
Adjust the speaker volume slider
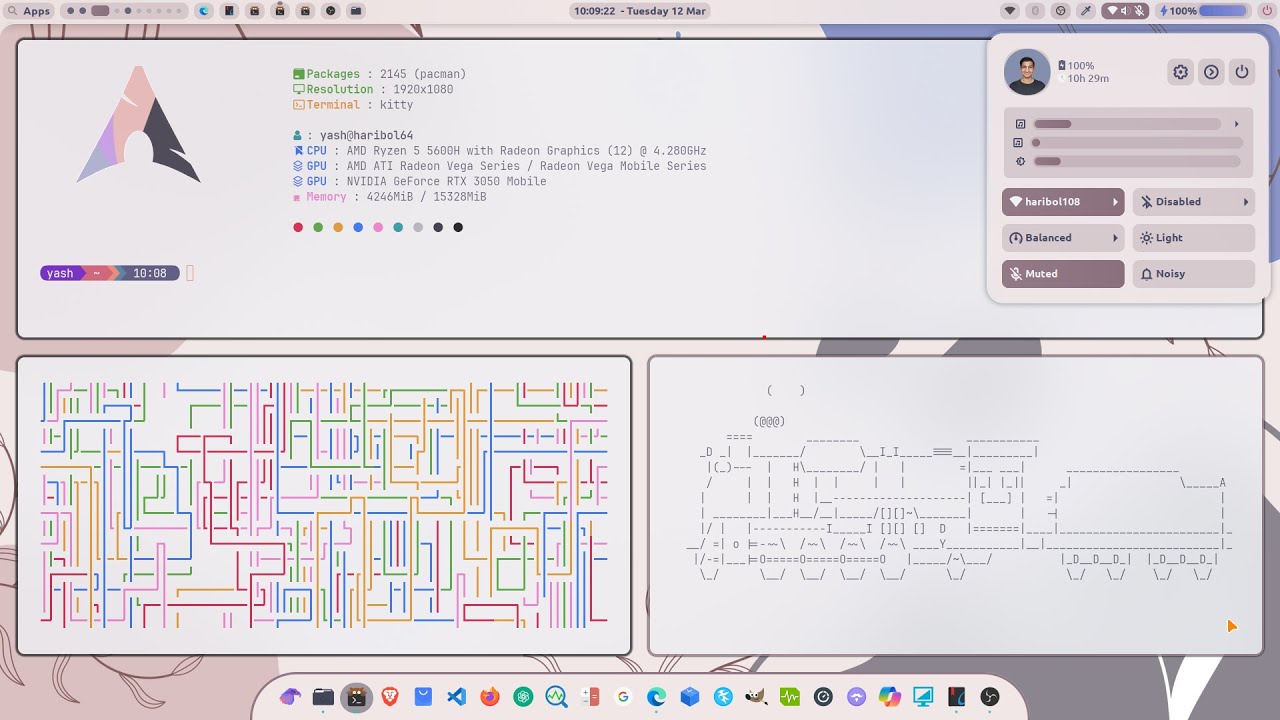1127,124
